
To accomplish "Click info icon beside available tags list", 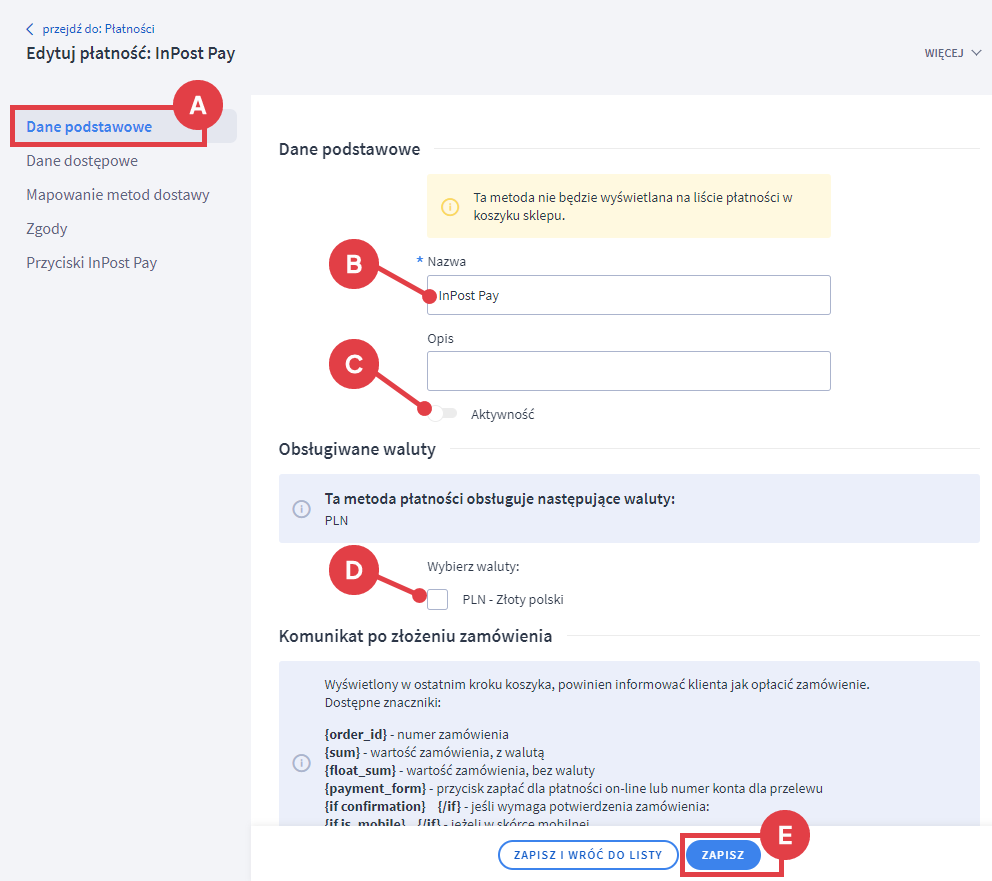I will pyautogui.click(x=301, y=763).
